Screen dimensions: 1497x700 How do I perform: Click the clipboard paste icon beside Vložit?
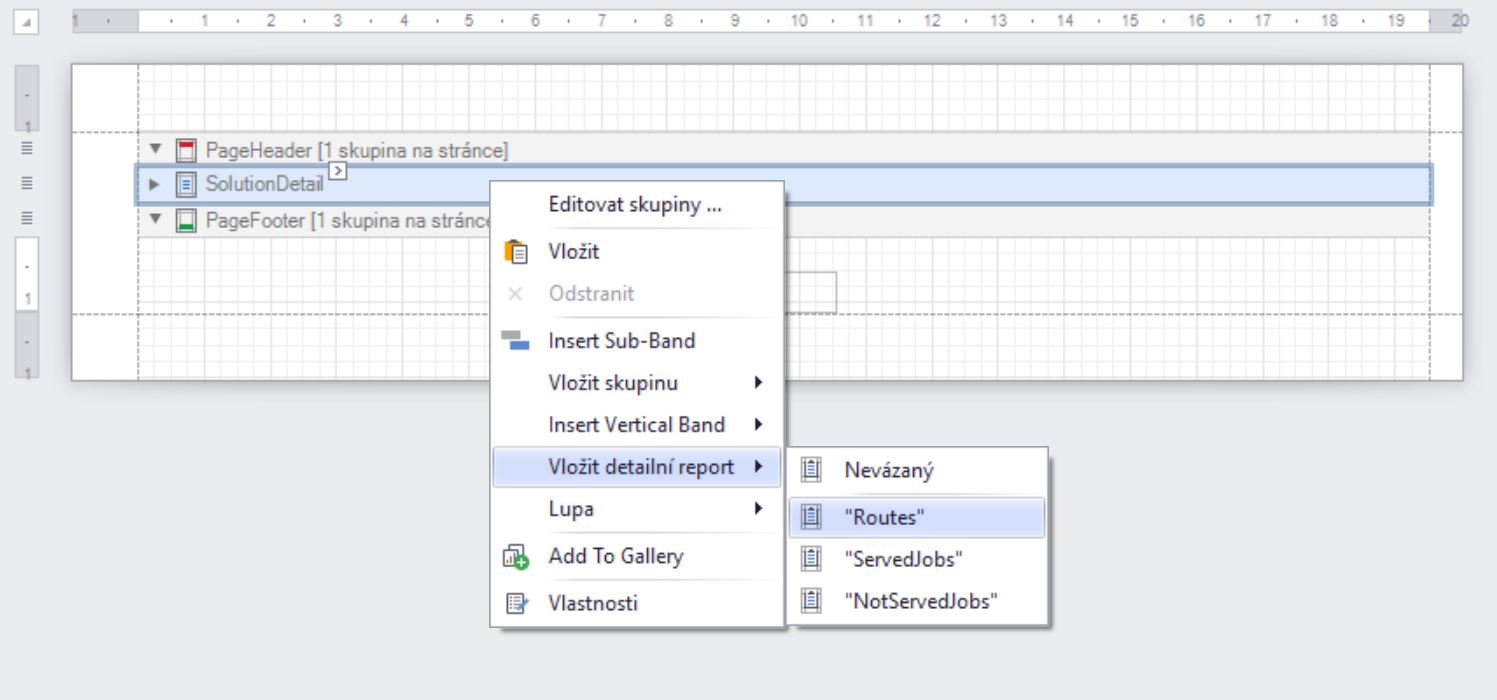point(516,252)
